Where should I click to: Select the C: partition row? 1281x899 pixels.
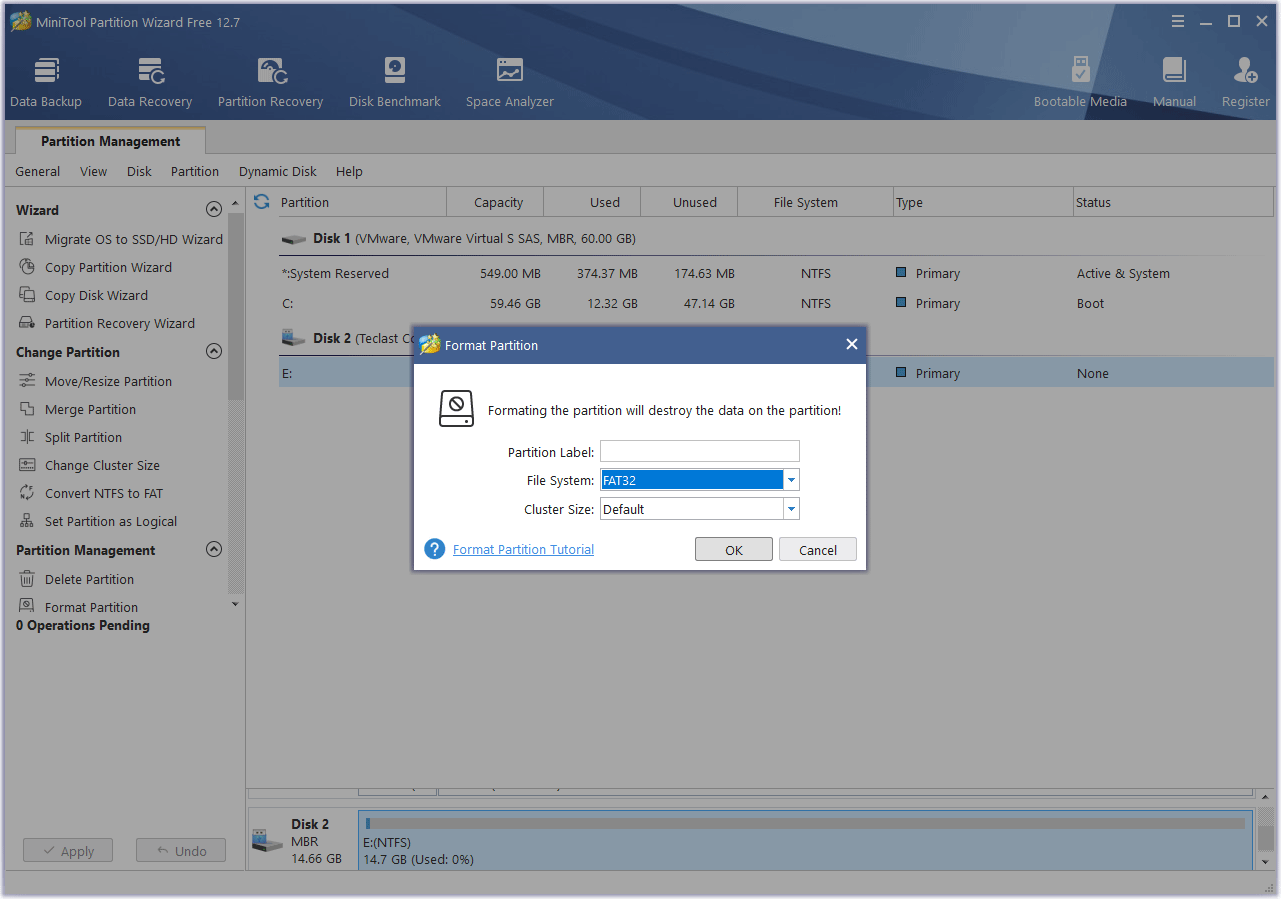tap(776, 303)
